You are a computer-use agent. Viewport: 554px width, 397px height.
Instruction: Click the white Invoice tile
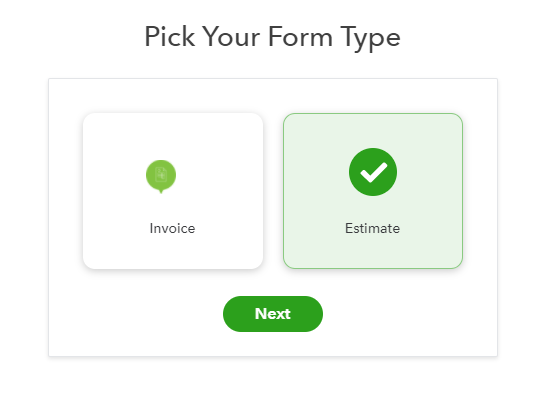pos(173,191)
